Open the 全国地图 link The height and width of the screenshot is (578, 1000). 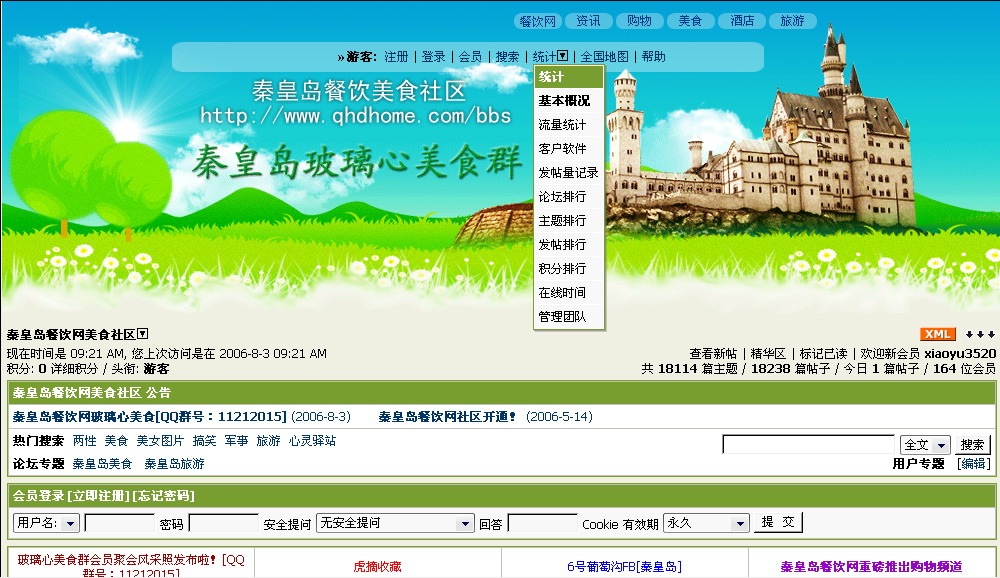point(605,57)
